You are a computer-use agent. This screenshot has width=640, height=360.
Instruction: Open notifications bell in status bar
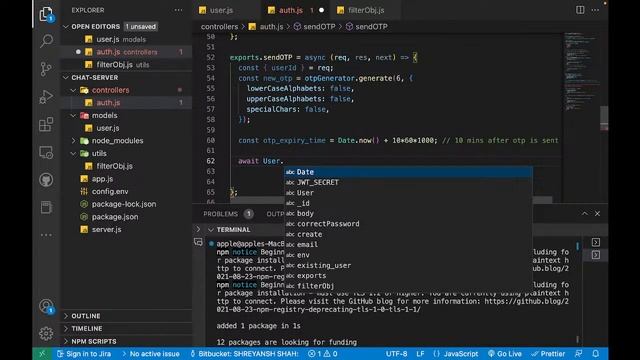(596, 353)
